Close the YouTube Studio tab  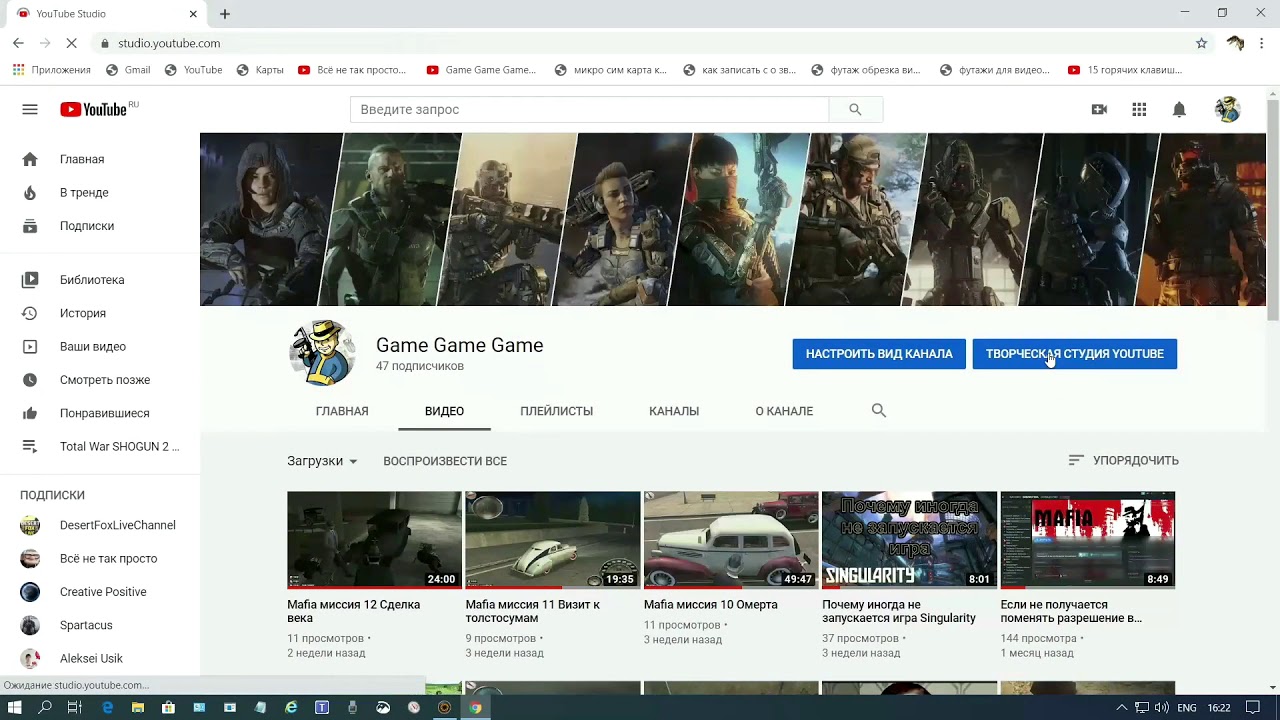click(193, 14)
